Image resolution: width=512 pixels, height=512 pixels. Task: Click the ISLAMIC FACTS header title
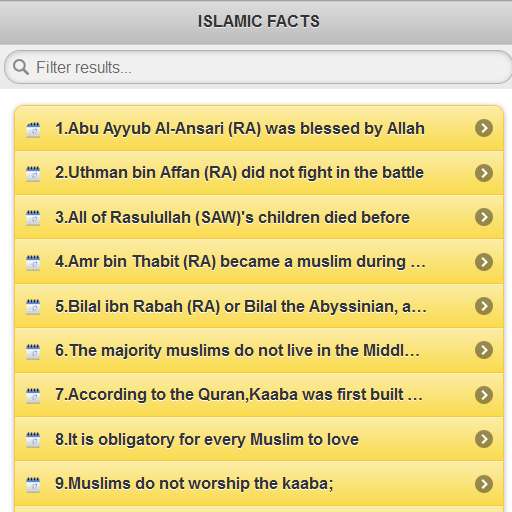[x=259, y=21]
